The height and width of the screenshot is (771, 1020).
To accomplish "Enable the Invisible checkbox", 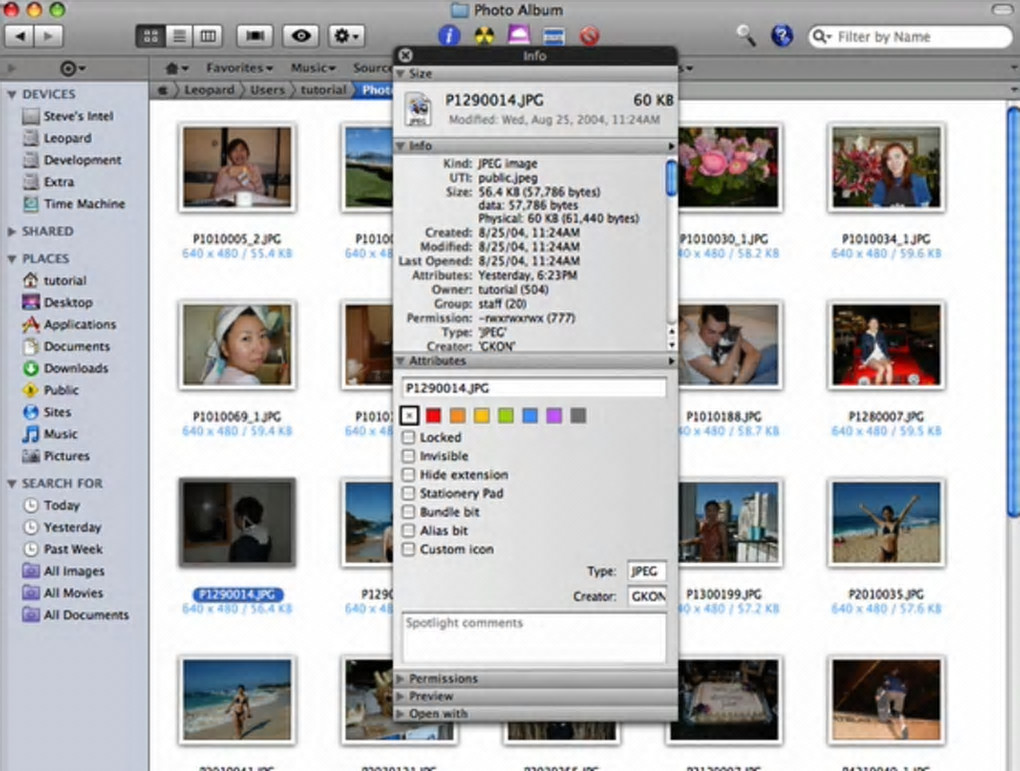I will pos(409,455).
